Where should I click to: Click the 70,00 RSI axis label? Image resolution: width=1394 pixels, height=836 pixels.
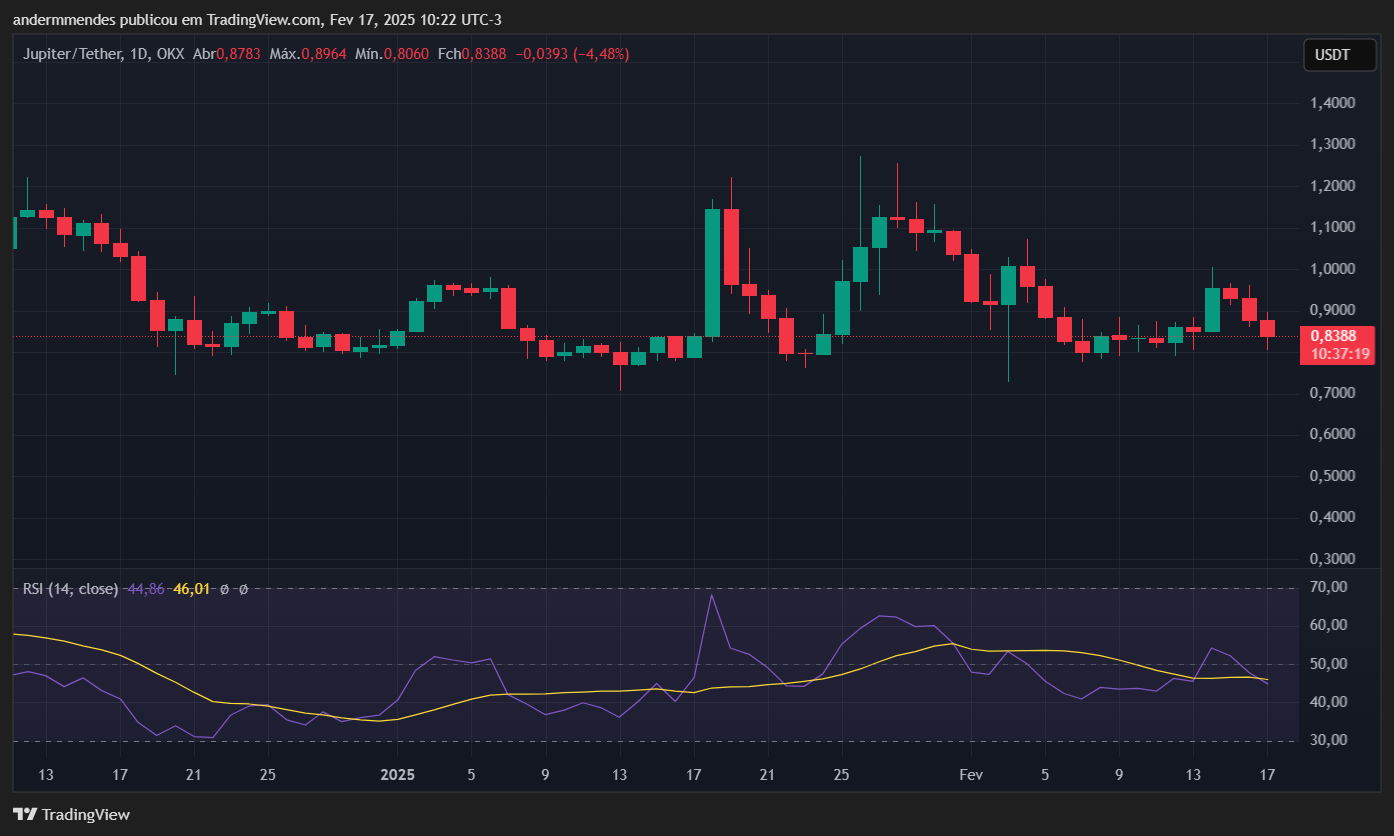point(1330,586)
